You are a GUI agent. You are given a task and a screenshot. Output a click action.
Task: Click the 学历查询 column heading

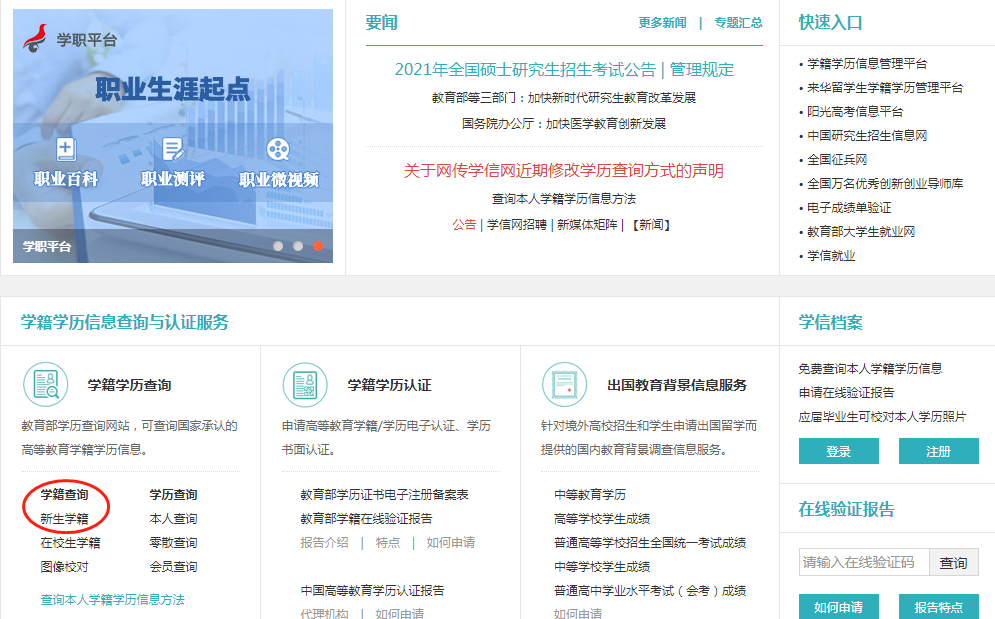[x=173, y=495]
